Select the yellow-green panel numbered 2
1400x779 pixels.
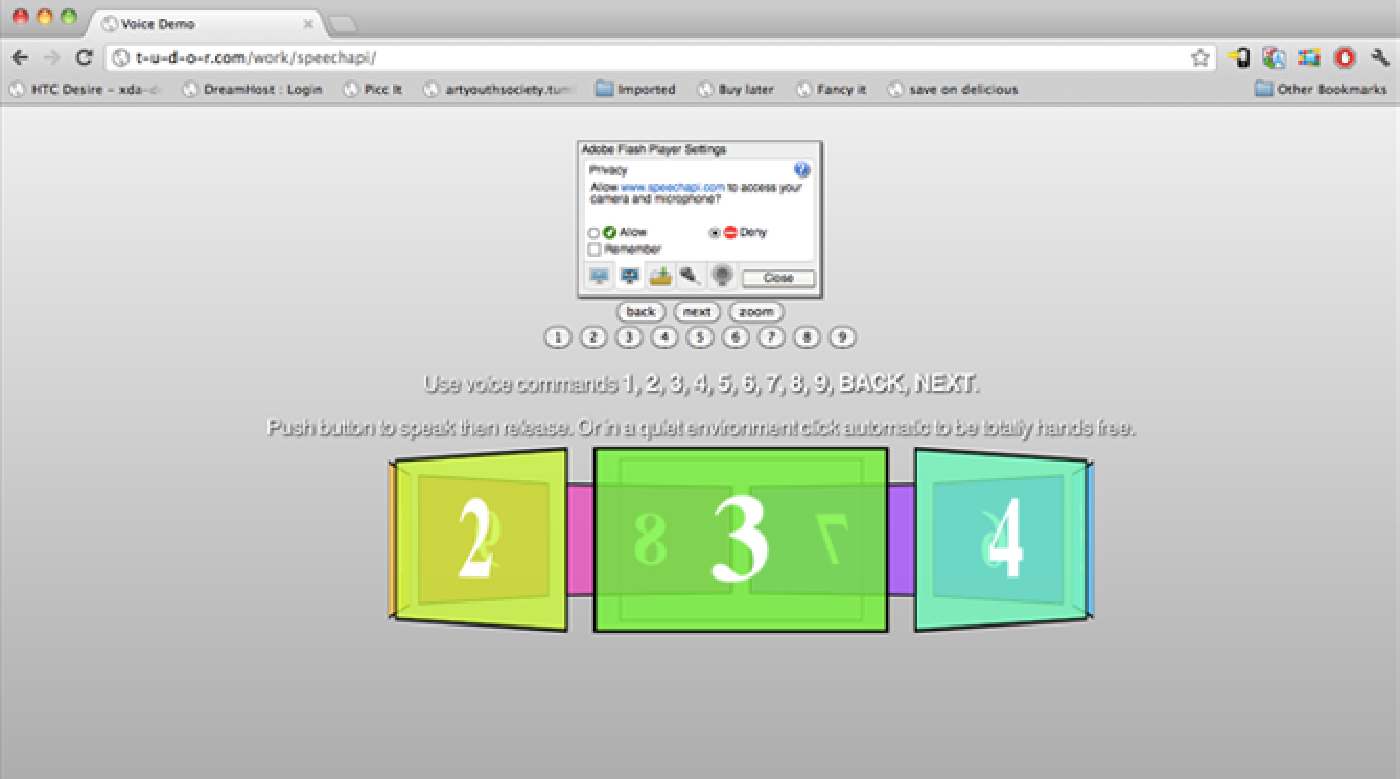[481, 540]
